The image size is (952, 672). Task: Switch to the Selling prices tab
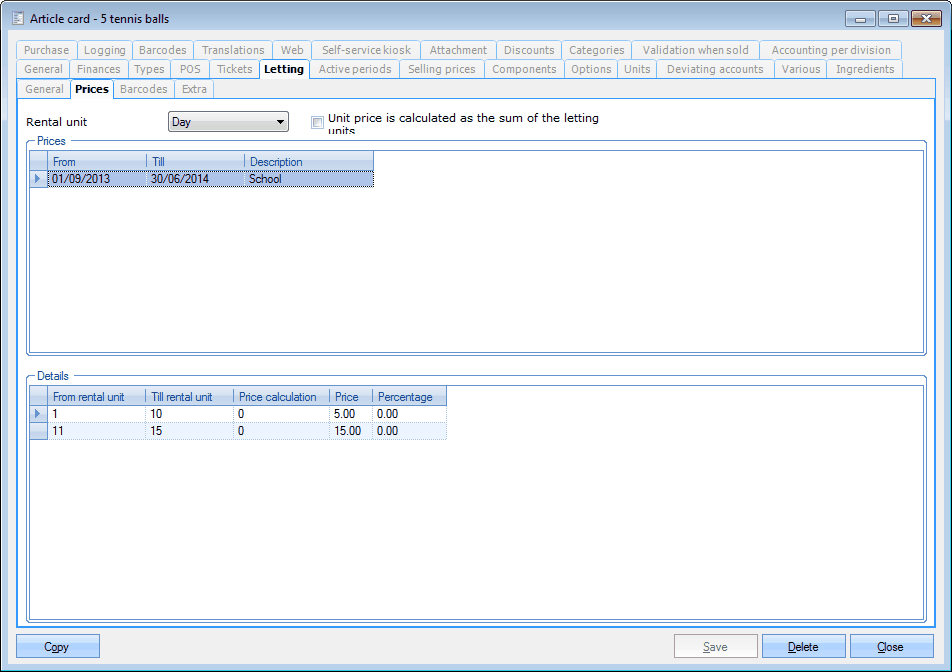tap(441, 69)
